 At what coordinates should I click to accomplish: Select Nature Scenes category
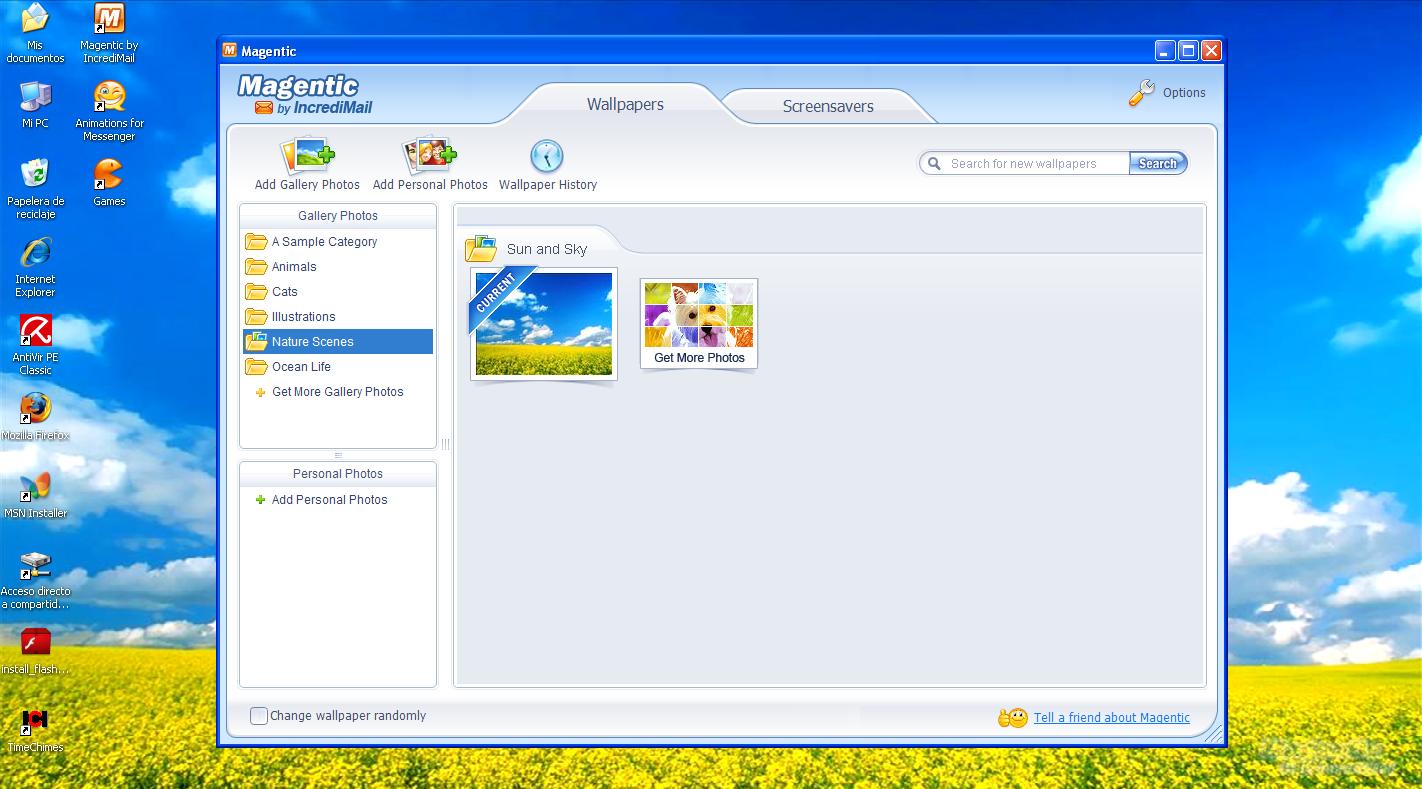click(x=338, y=341)
